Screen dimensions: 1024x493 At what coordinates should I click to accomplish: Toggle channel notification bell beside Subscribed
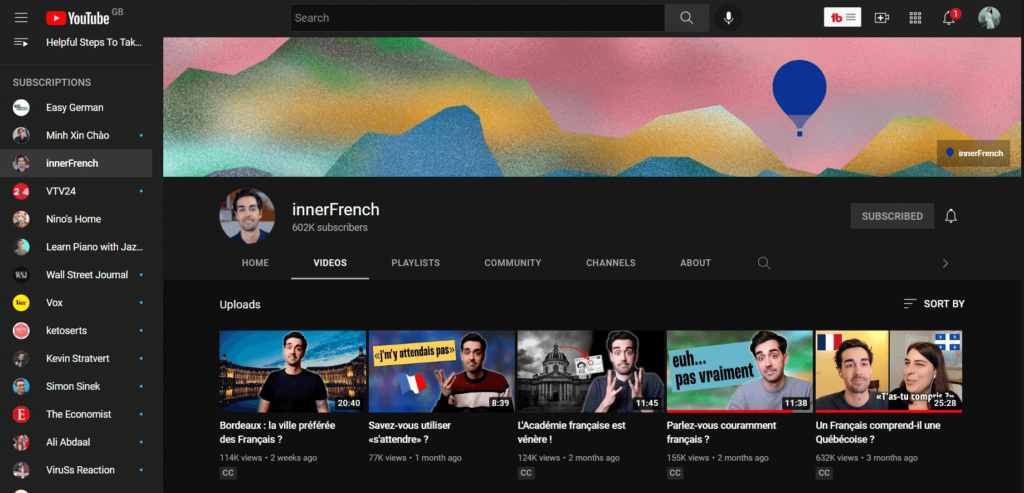(951, 216)
